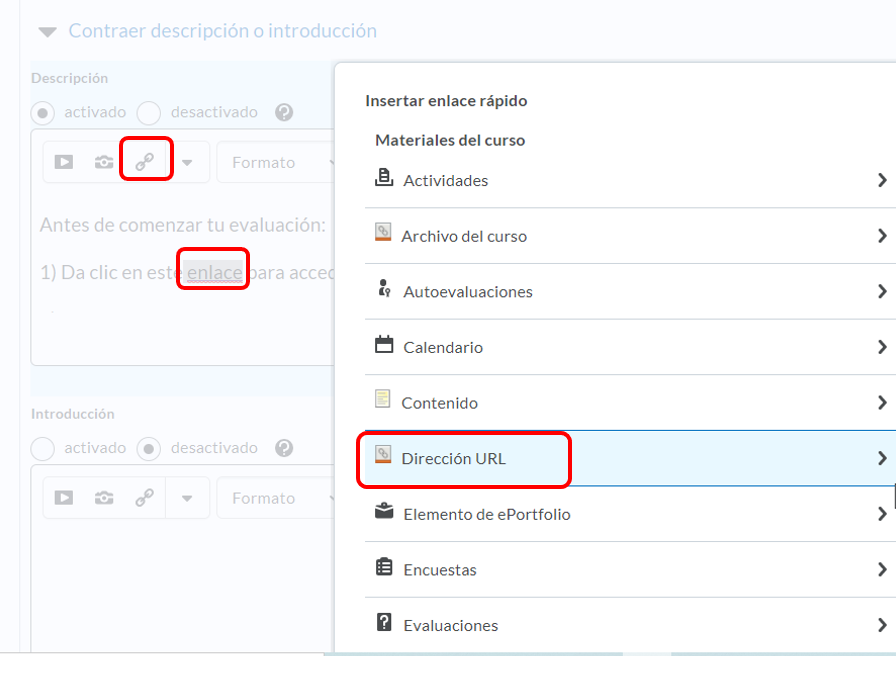This screenshot has width=896, height=674.
Task: Open the 'Evaluaciones' quicklink entry
Action: point(450,626)
